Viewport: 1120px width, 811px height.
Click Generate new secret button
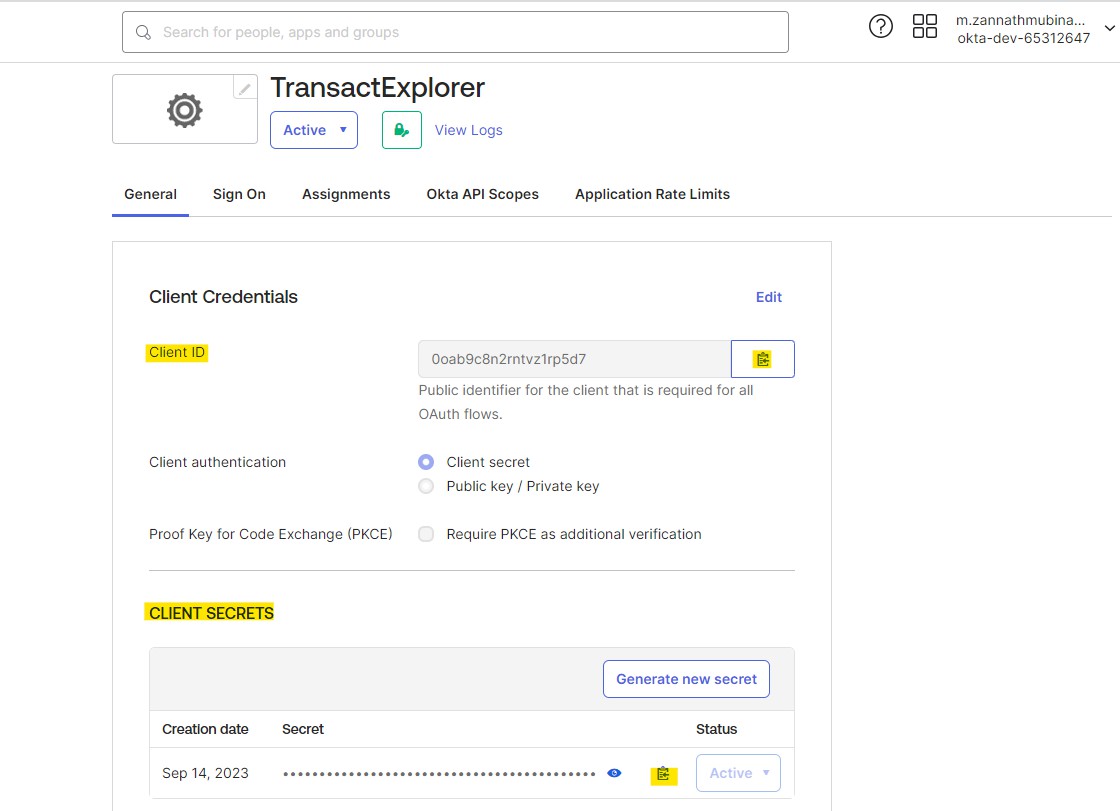(x=686, y=679)
